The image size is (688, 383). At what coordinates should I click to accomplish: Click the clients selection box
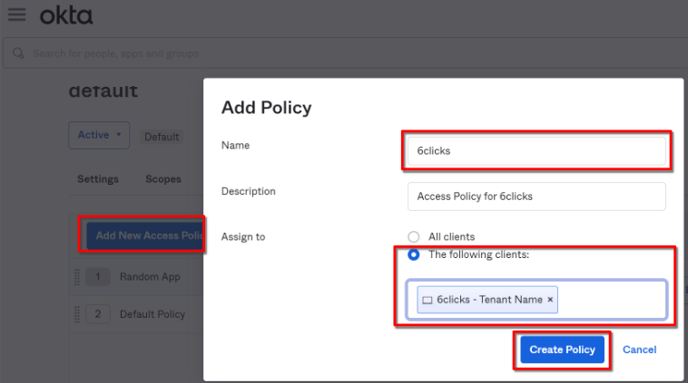(536, 300)
